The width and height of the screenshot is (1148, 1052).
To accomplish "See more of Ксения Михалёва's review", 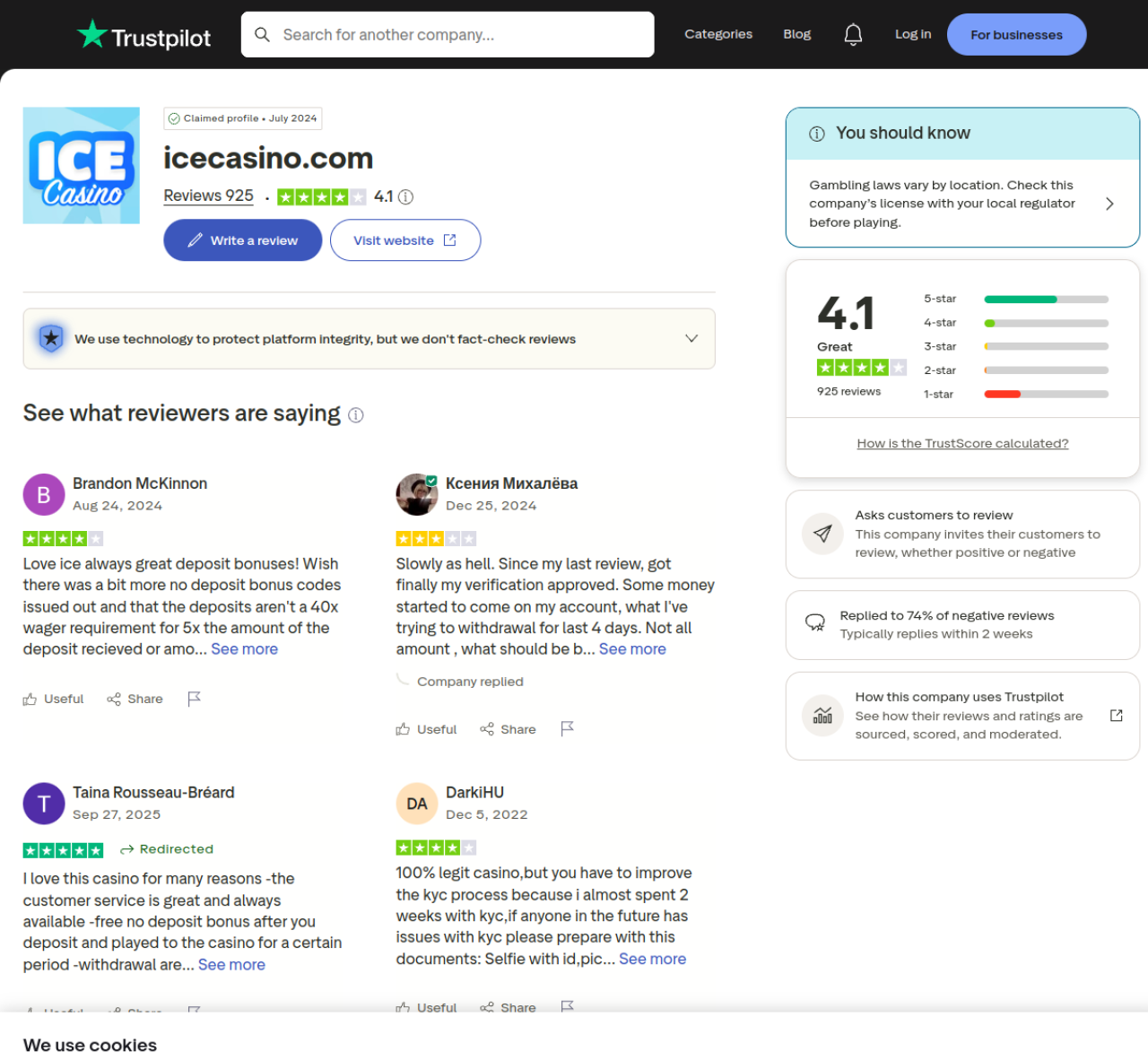I will click(x=632, y=649).
